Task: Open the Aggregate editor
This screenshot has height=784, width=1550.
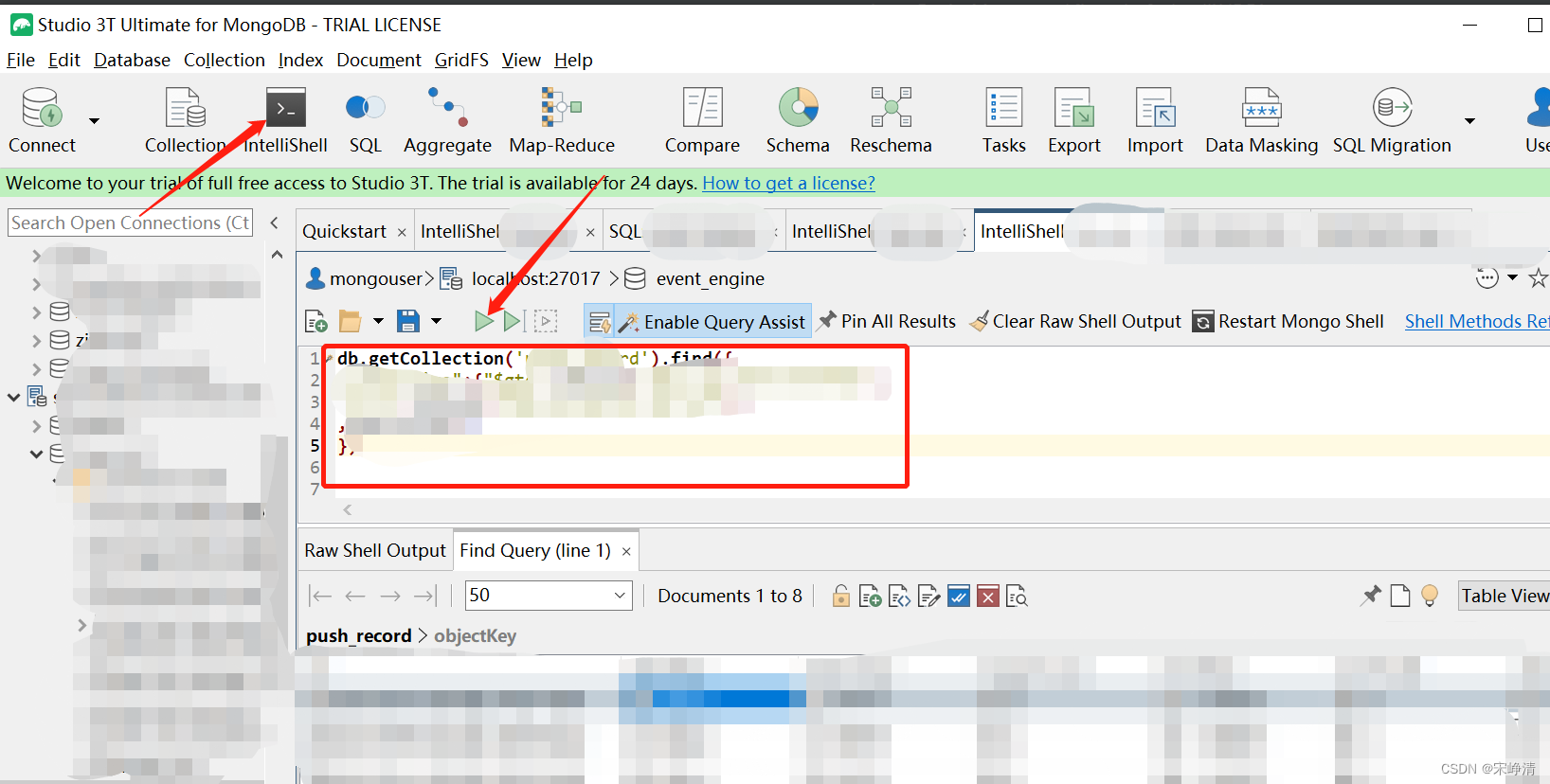Action: (x=447, y=120)
